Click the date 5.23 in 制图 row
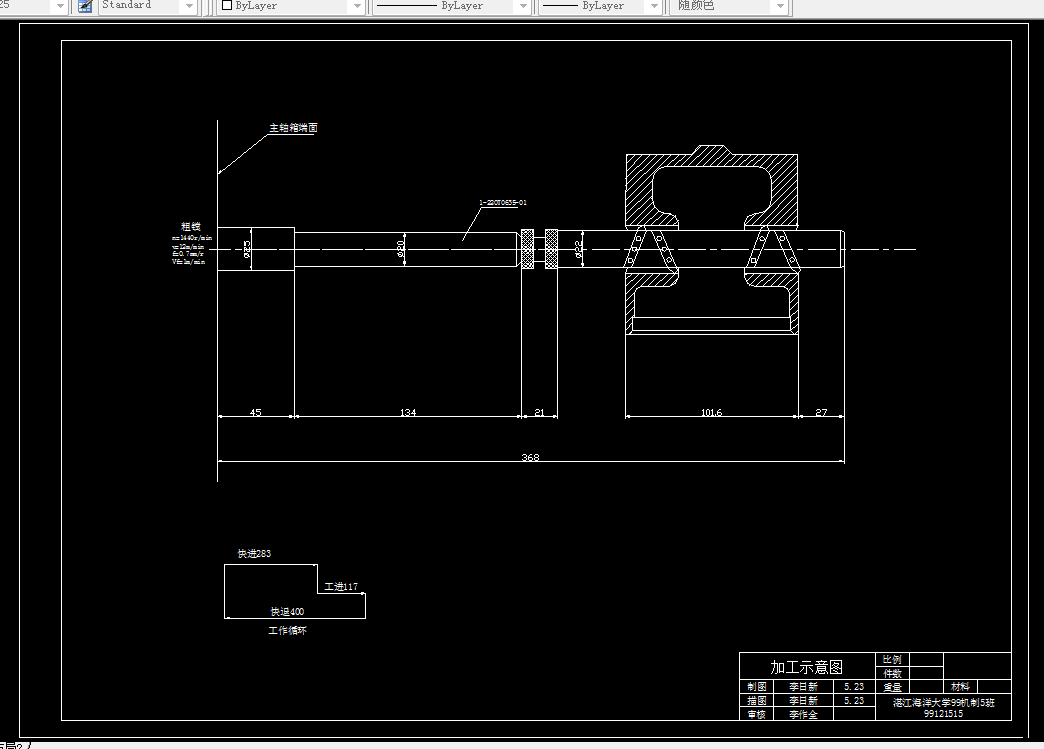 854,686
